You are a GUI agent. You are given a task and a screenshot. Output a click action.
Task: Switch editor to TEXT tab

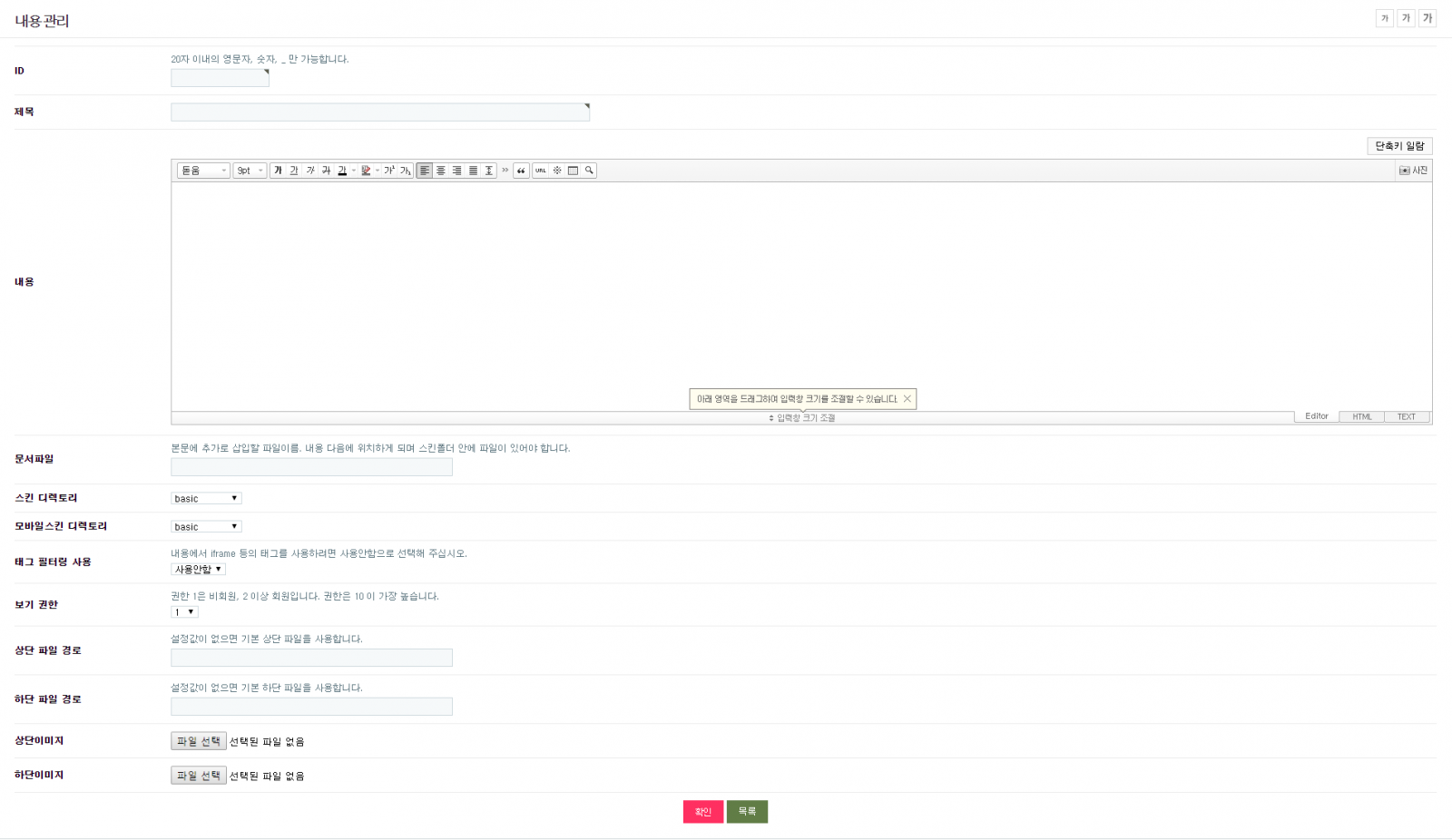point(1406,417)
